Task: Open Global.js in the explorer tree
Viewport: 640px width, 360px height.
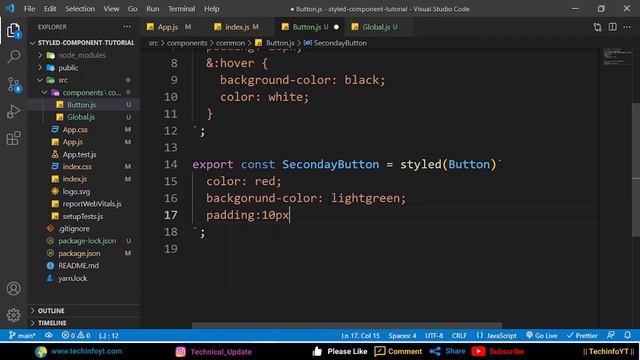Action: click(84, 117)
